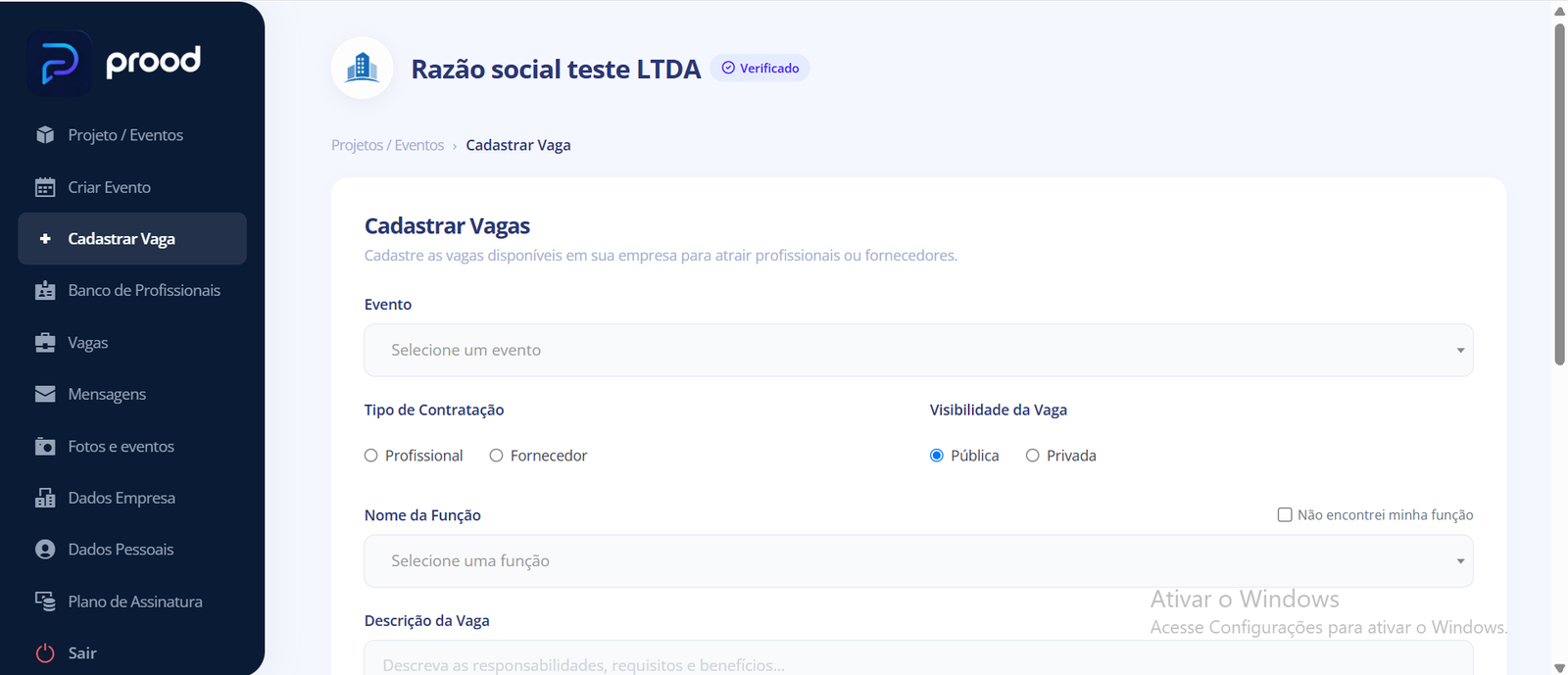Viewport: 1568px width, 675px height.
Task: Click the Verificado badge
Action: click(x=759, y=68)
